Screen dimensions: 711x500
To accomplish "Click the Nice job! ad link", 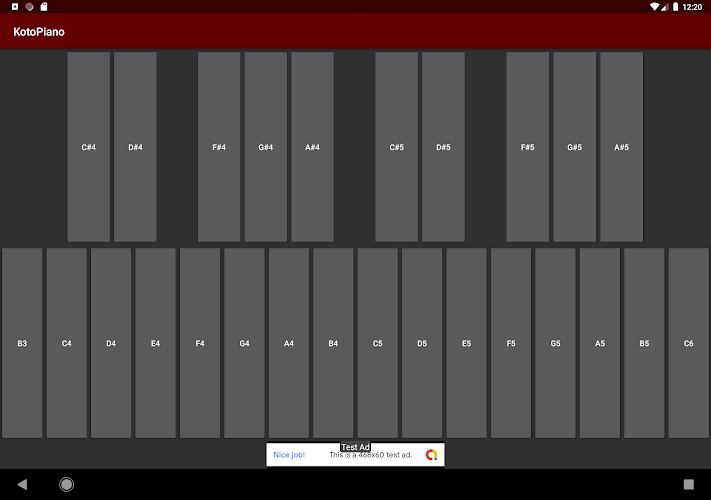I will click(289, 455).
